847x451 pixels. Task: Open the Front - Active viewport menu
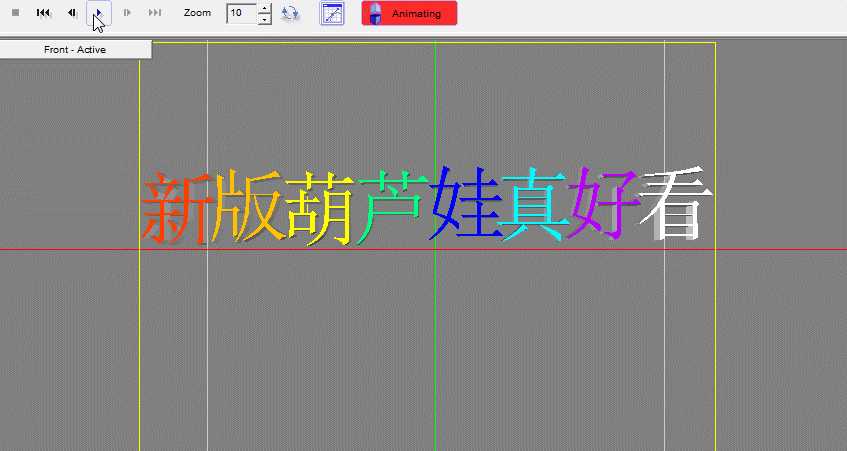point(76,50)
